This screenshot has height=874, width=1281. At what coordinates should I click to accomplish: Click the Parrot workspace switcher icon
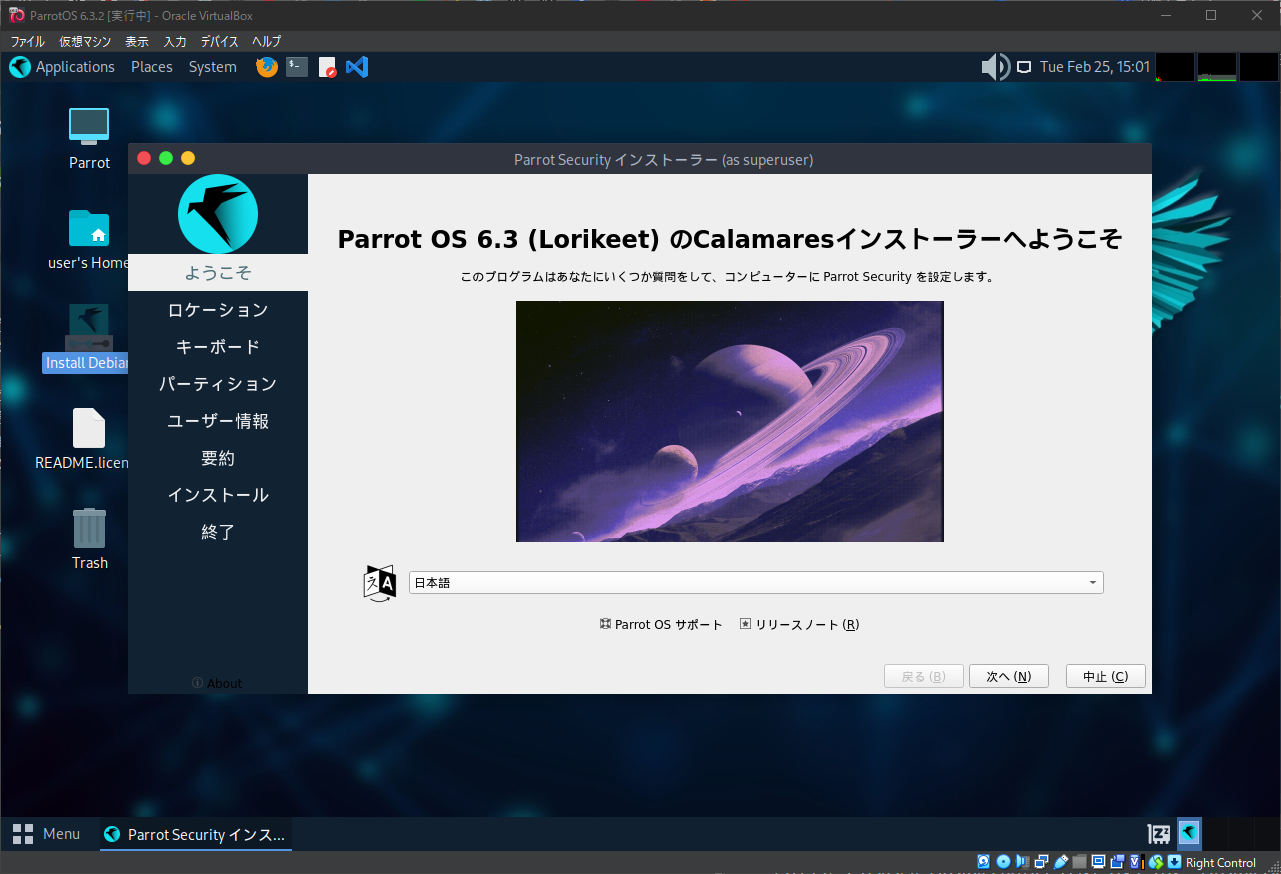[x=1189, y=833]
